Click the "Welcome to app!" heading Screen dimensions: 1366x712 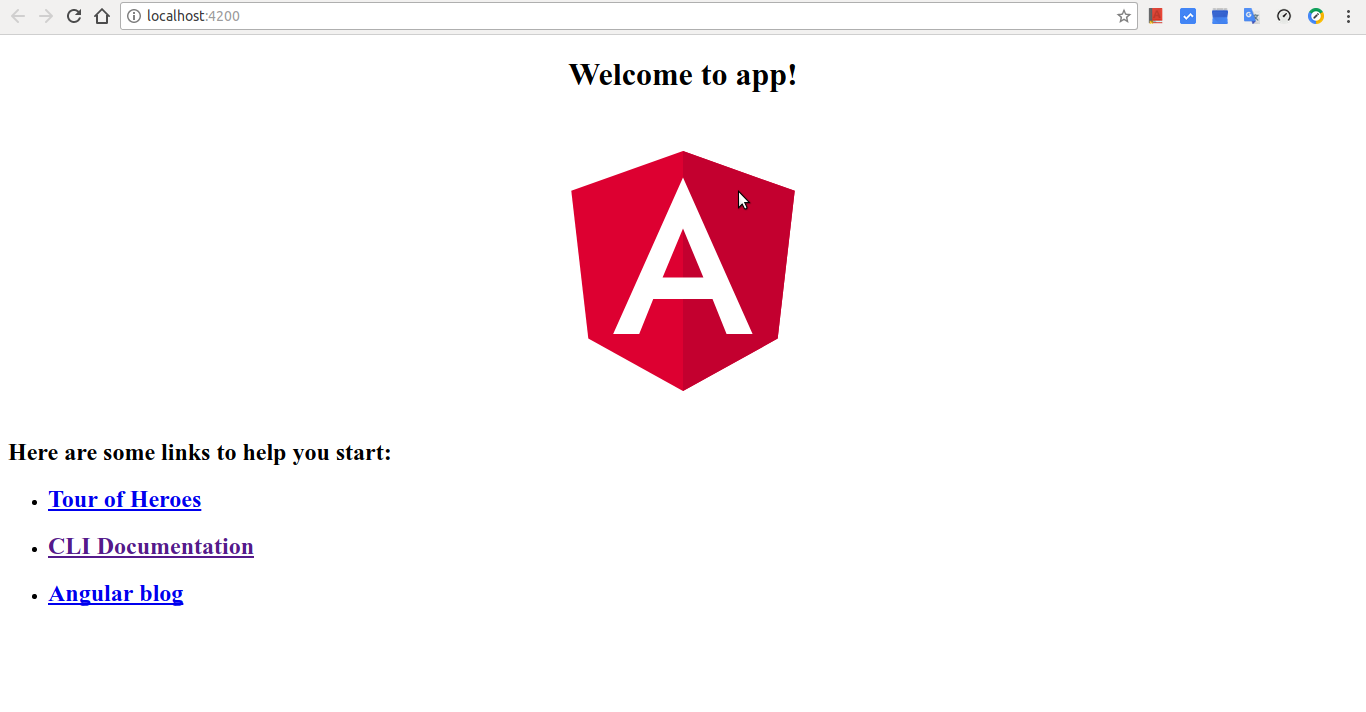683,75
